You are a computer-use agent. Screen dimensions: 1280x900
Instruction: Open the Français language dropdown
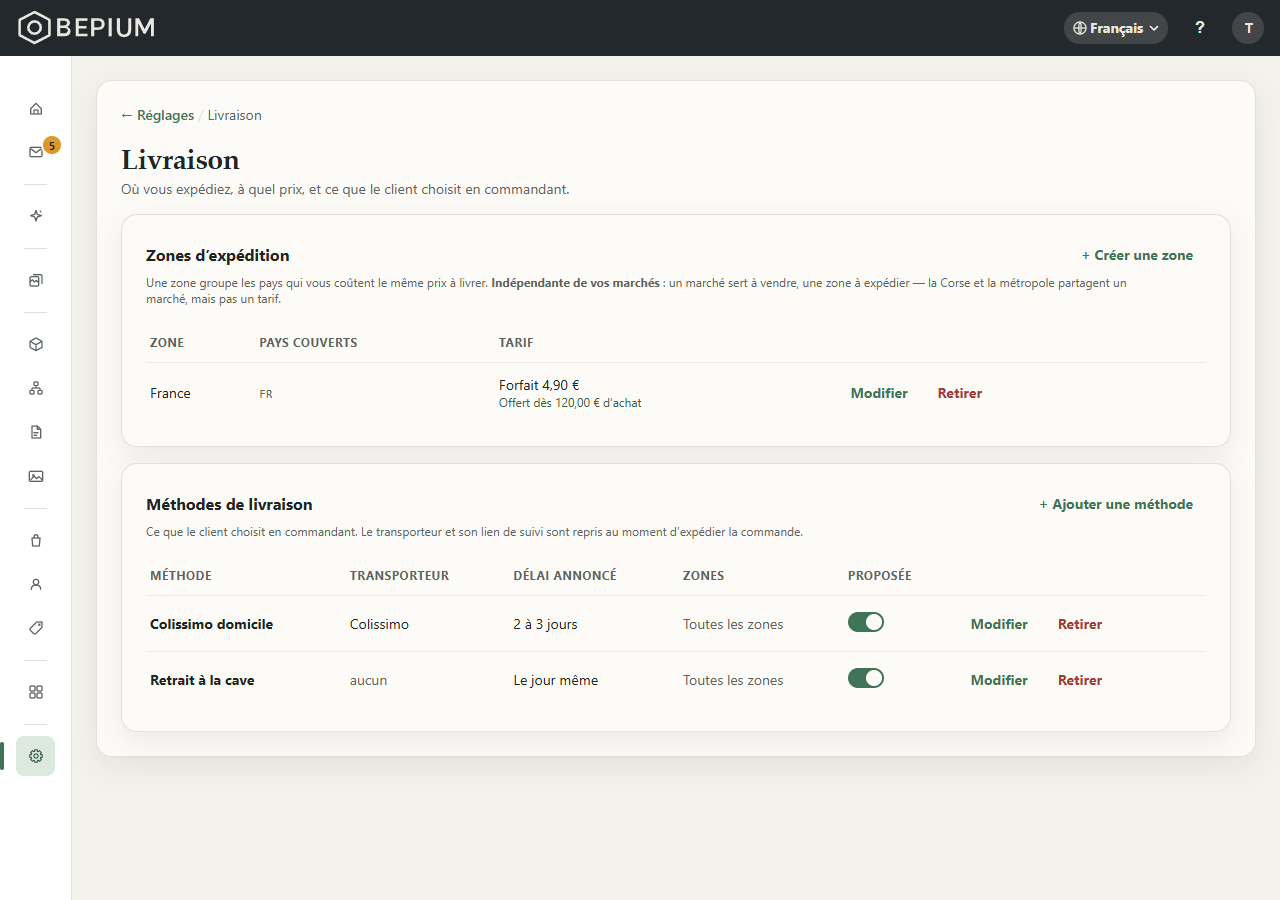tap(1116, 28)
